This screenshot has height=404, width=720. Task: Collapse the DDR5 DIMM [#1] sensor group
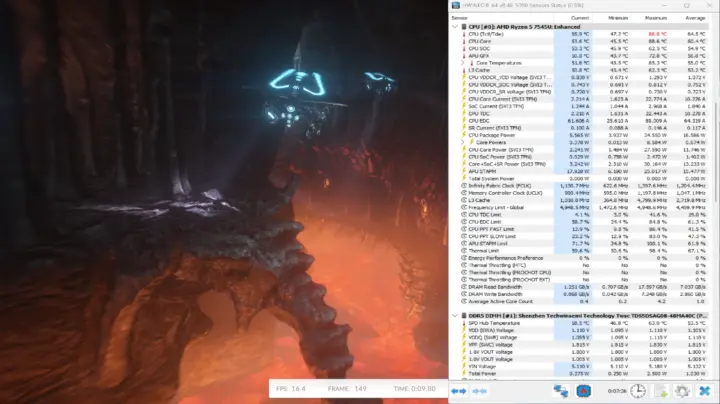[455, 316]
